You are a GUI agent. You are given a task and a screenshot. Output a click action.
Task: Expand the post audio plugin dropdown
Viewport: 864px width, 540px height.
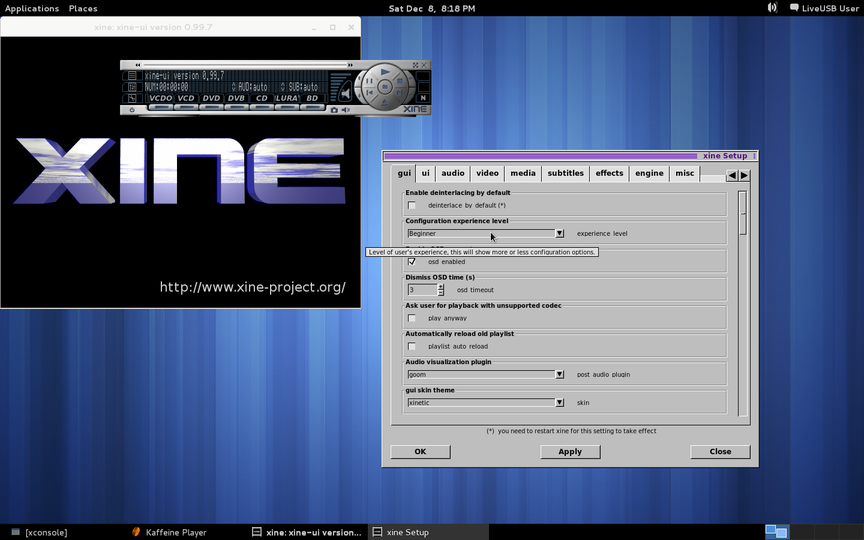559,375
